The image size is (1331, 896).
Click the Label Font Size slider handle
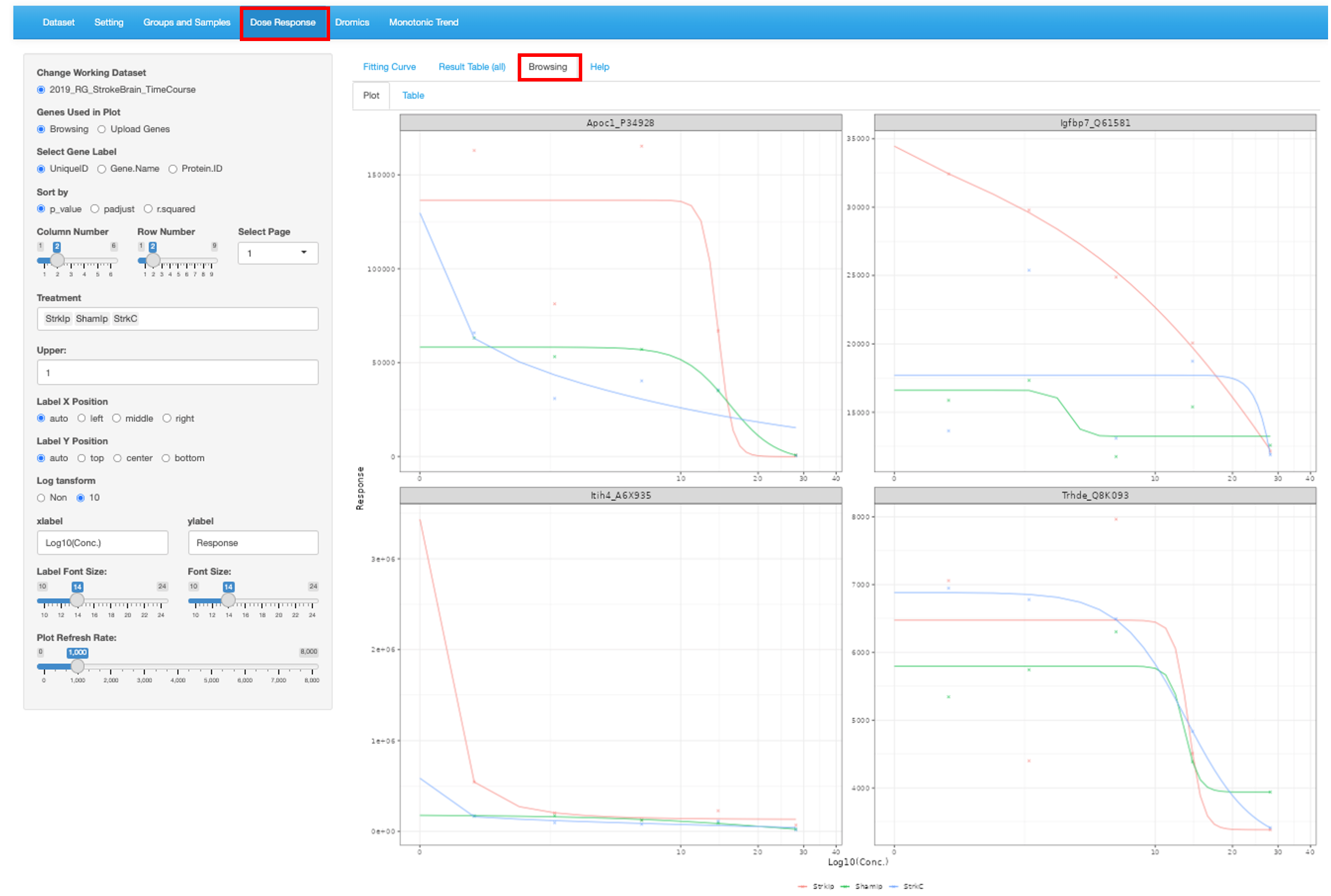coord(77,600)
